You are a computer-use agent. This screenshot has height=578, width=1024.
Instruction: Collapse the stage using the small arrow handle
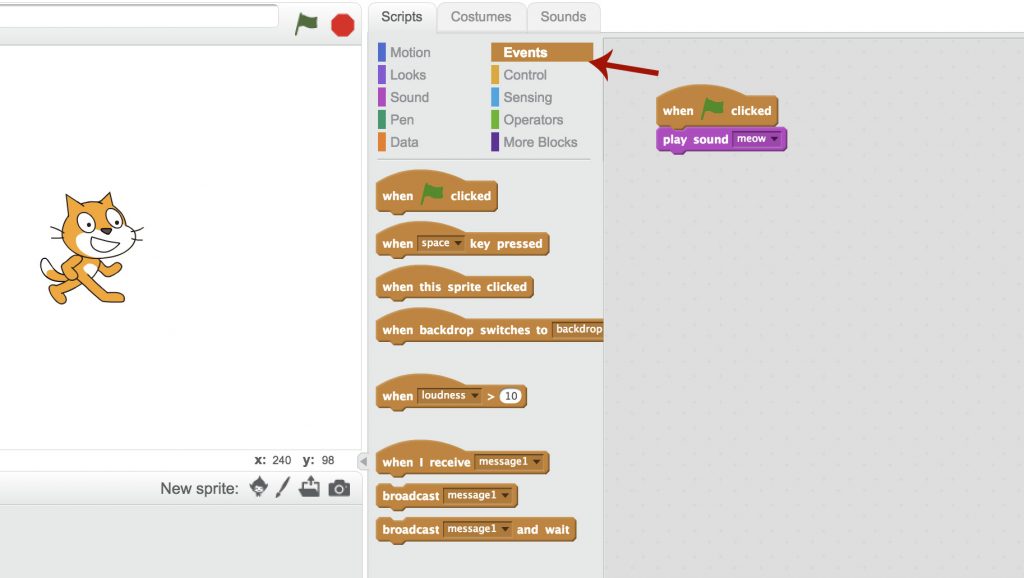[362, 461]
